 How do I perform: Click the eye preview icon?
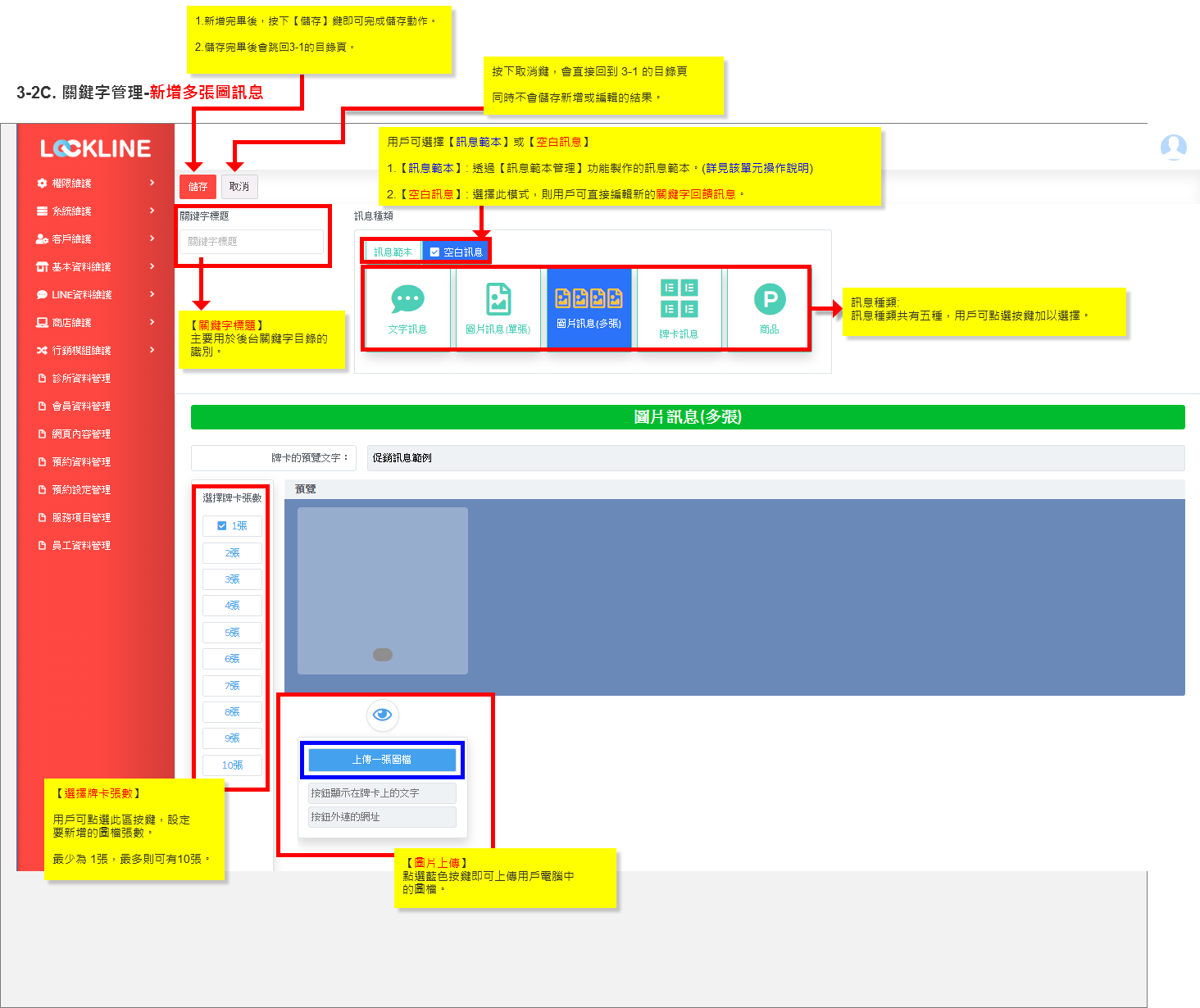tap(382, 715)
